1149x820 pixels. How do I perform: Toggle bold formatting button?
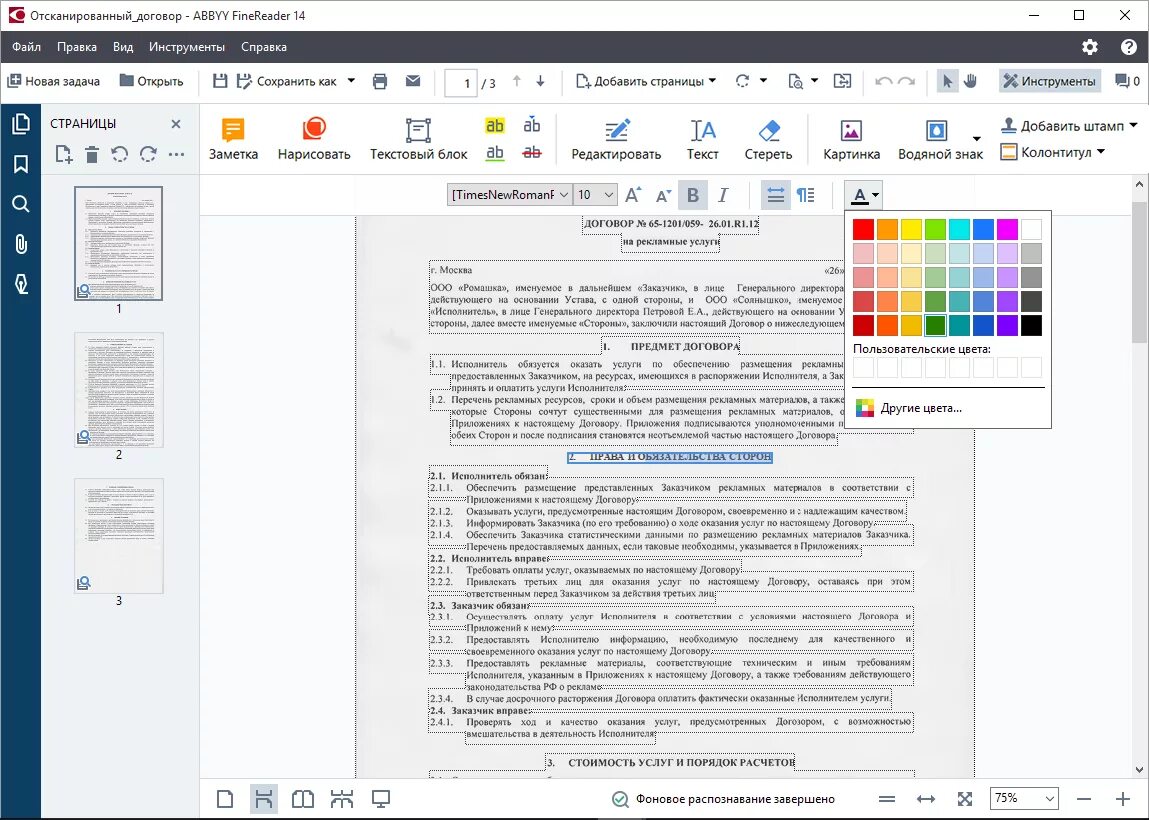(692, 195)
